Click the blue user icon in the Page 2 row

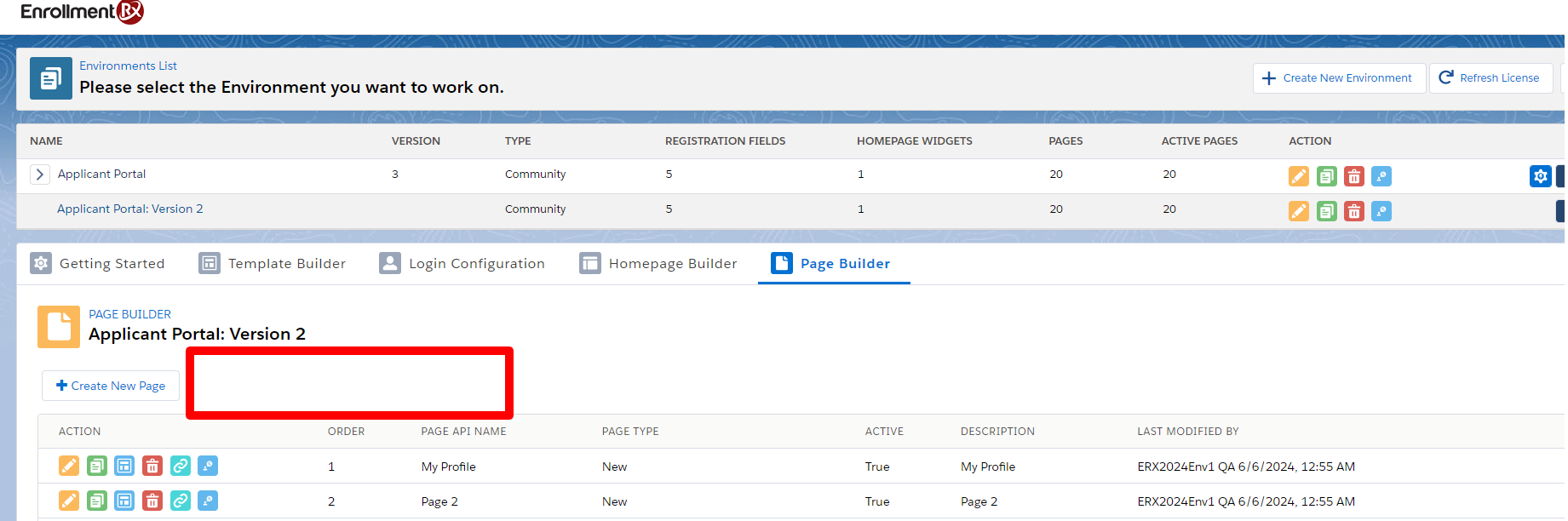point(208,501)
